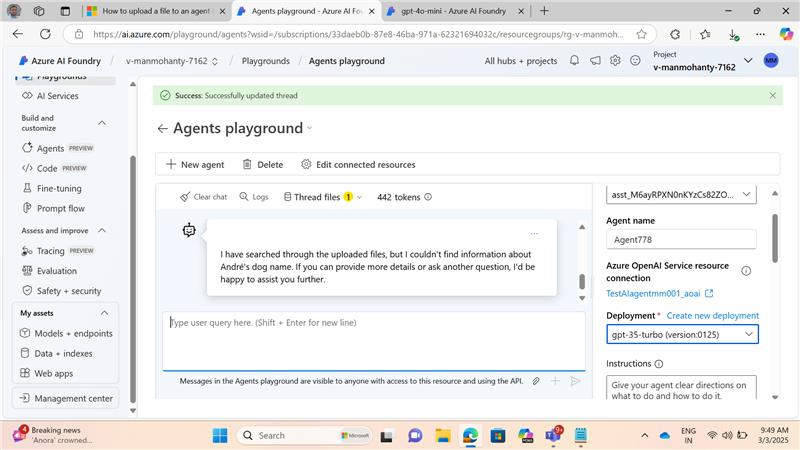
Task: Open browser favorites list icon
Action: [705, 34]
